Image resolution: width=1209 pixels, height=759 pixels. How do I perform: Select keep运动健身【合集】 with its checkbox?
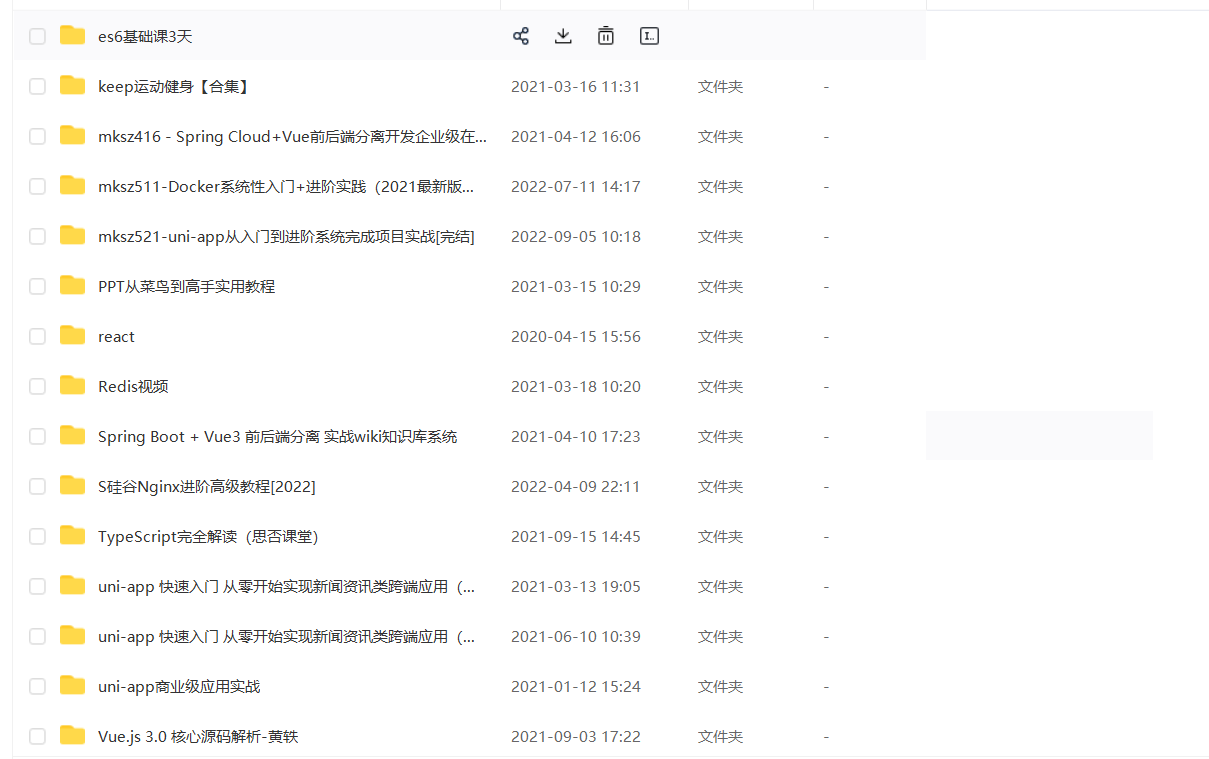coord(37,87)
